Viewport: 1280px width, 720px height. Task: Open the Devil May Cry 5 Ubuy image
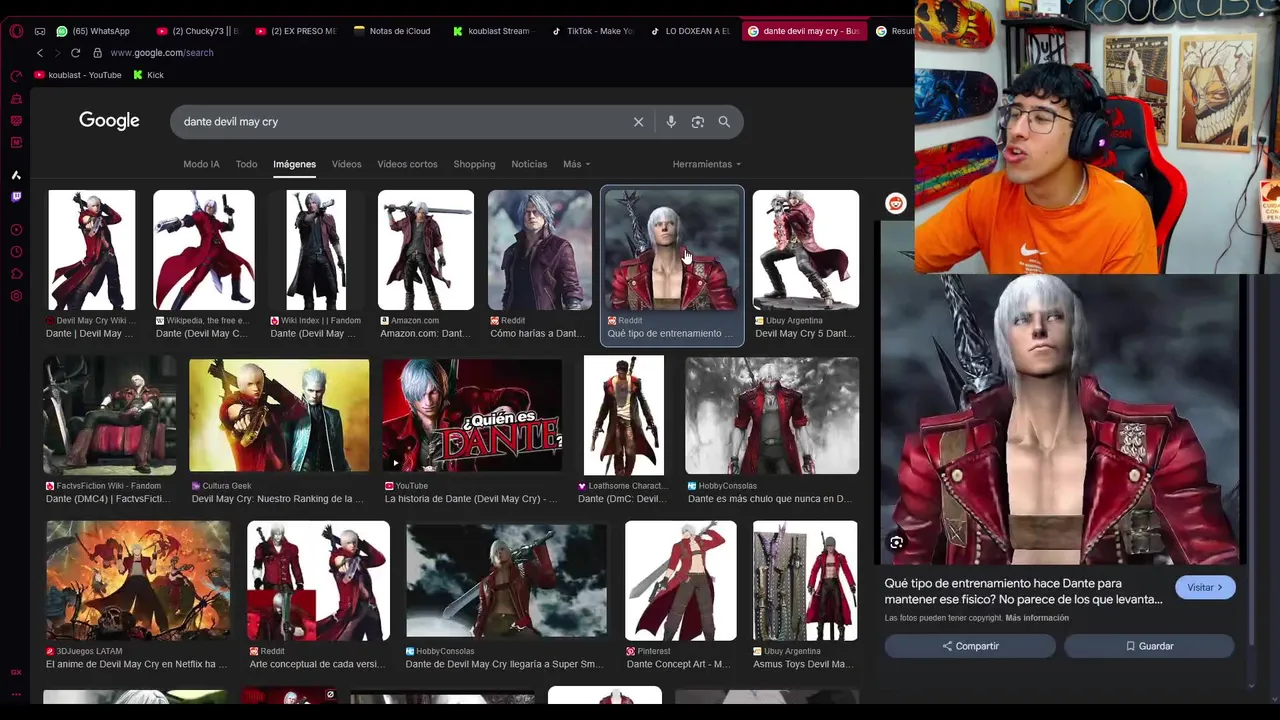pos(806,250)
